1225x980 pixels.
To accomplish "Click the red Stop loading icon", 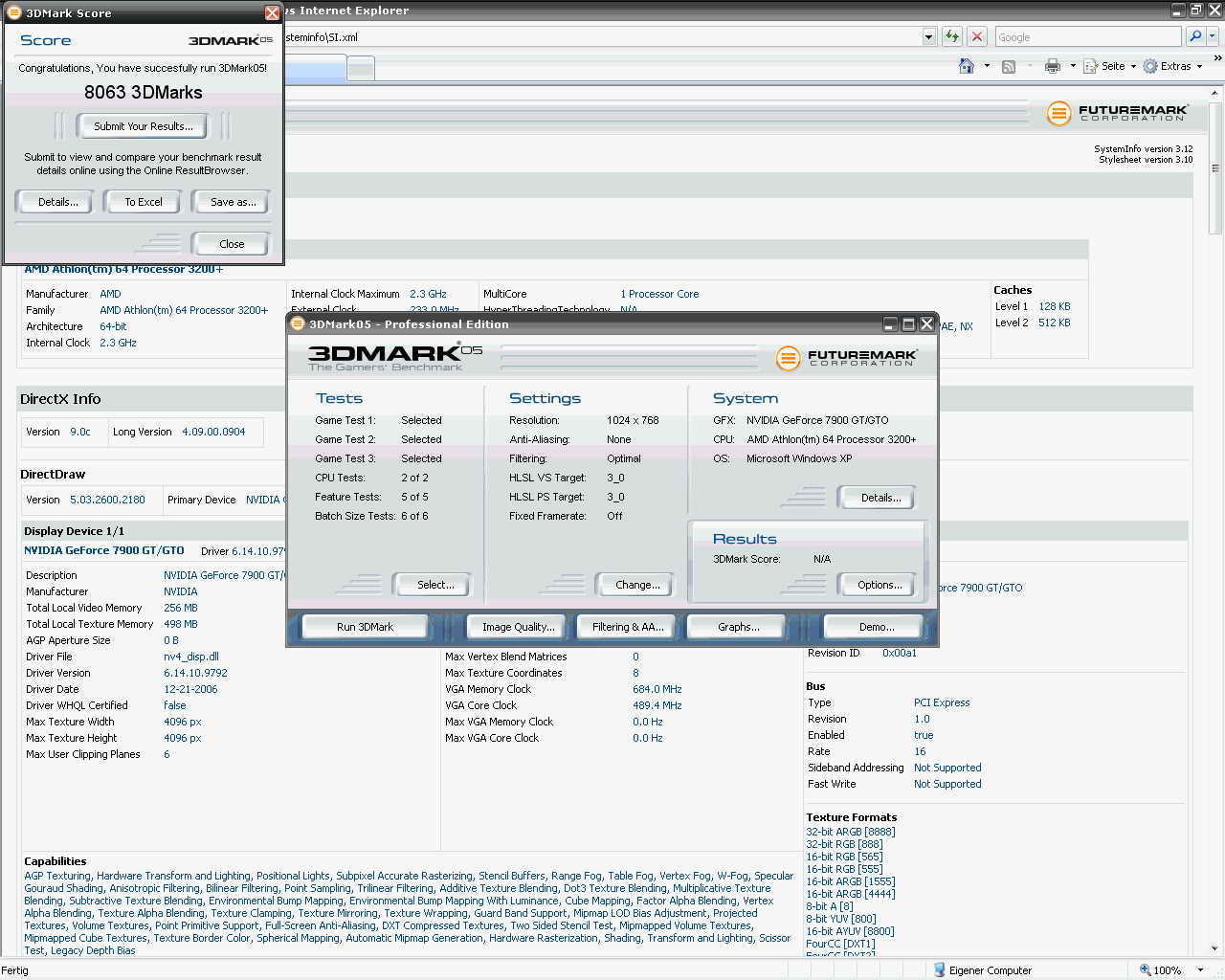I will (977, 36).
